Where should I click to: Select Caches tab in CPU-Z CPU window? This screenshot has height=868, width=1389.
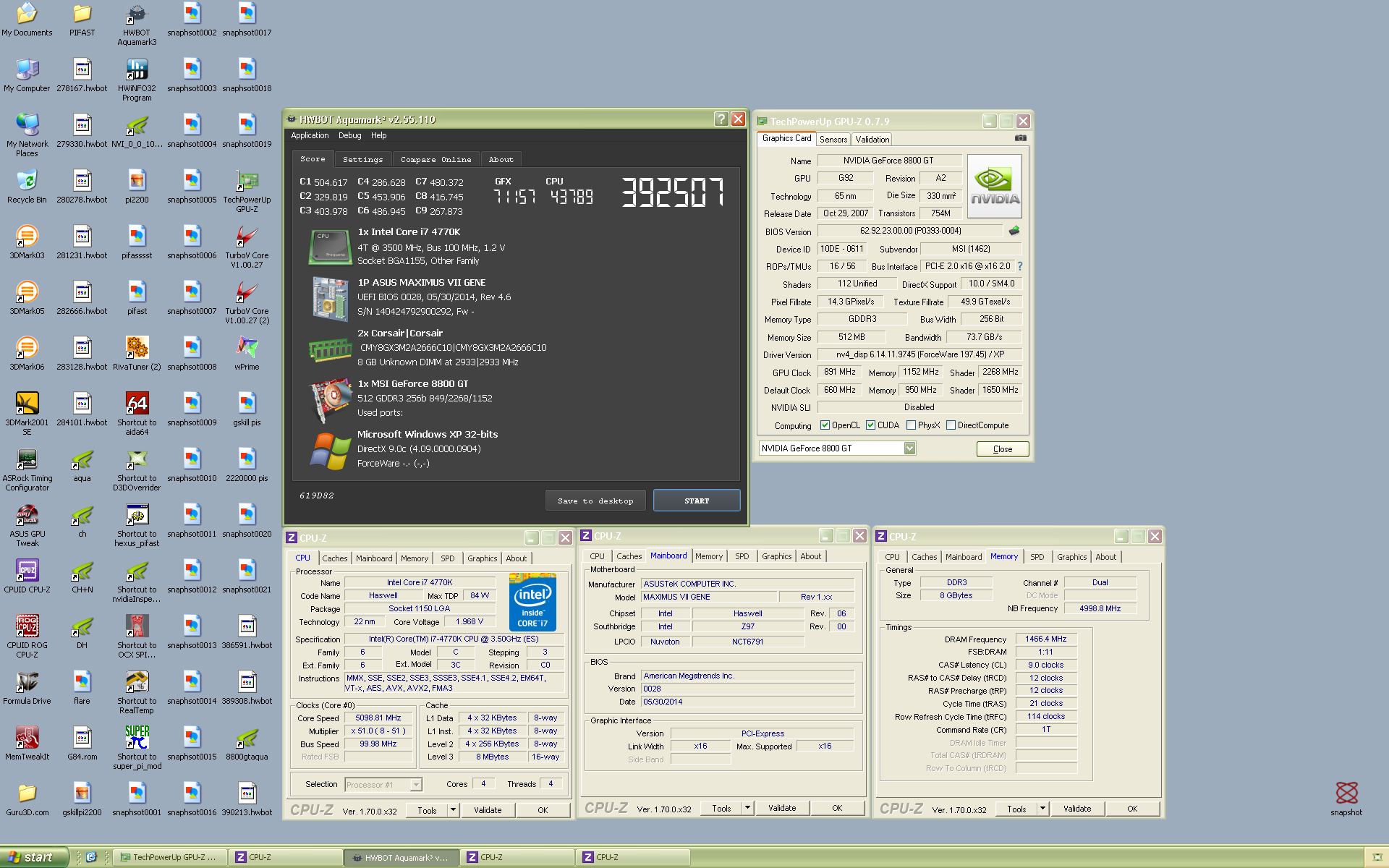[334, 558]
